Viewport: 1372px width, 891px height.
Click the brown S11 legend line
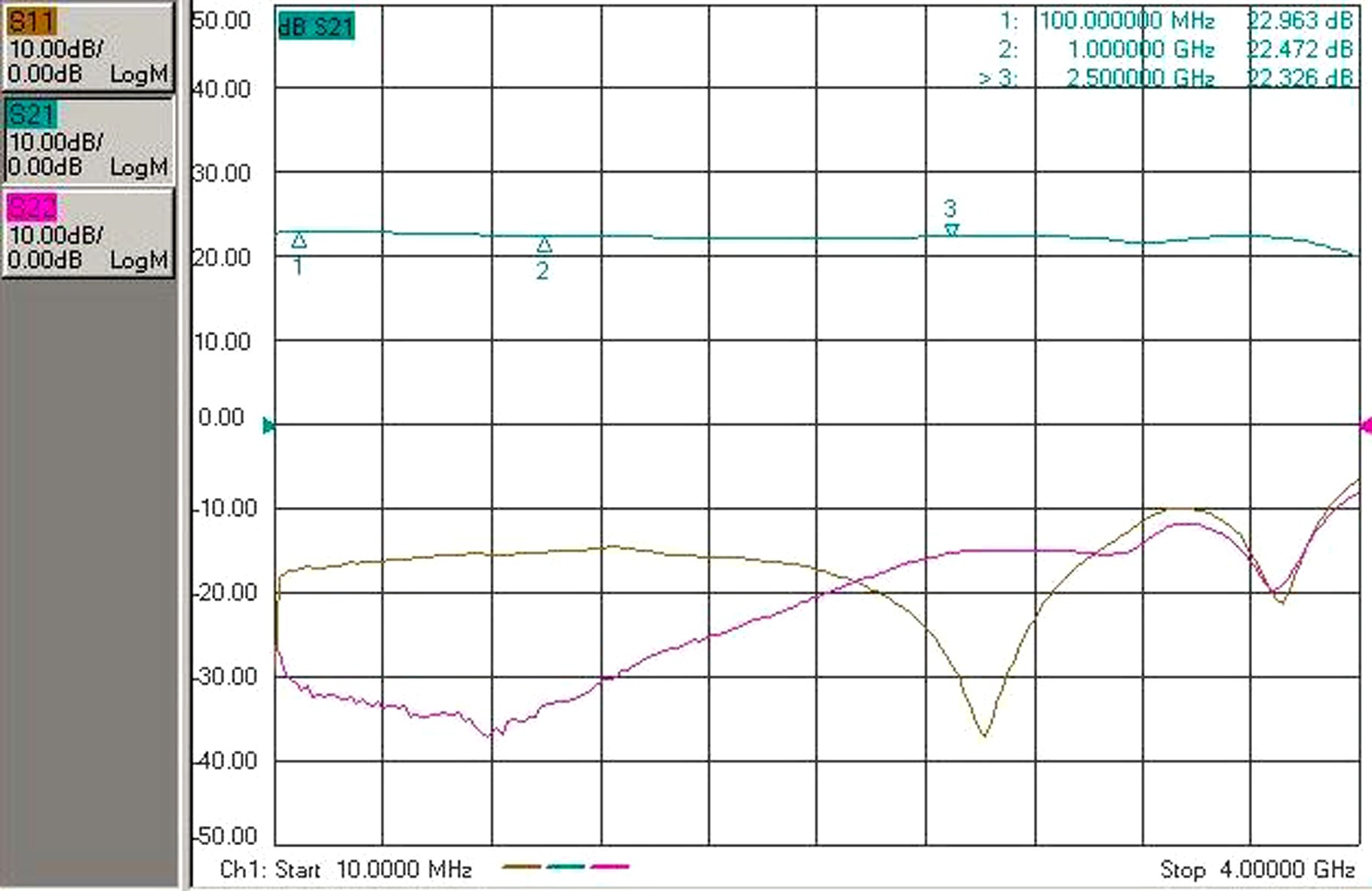pyautogui.click(x=521, y=867)
